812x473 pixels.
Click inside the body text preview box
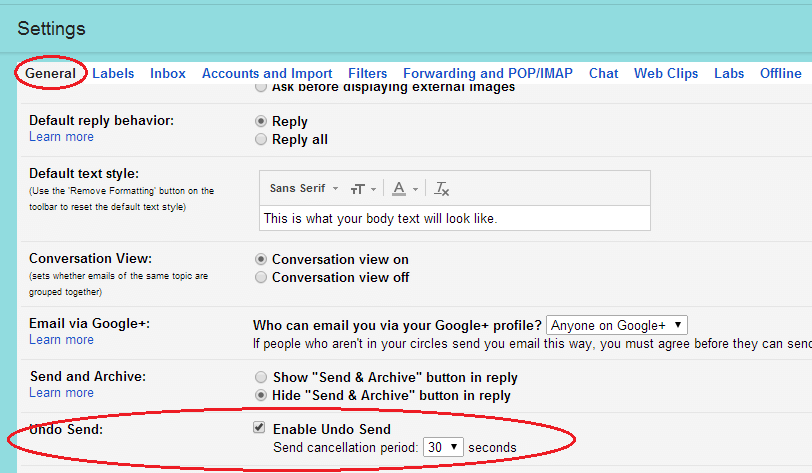click(454, 218)
